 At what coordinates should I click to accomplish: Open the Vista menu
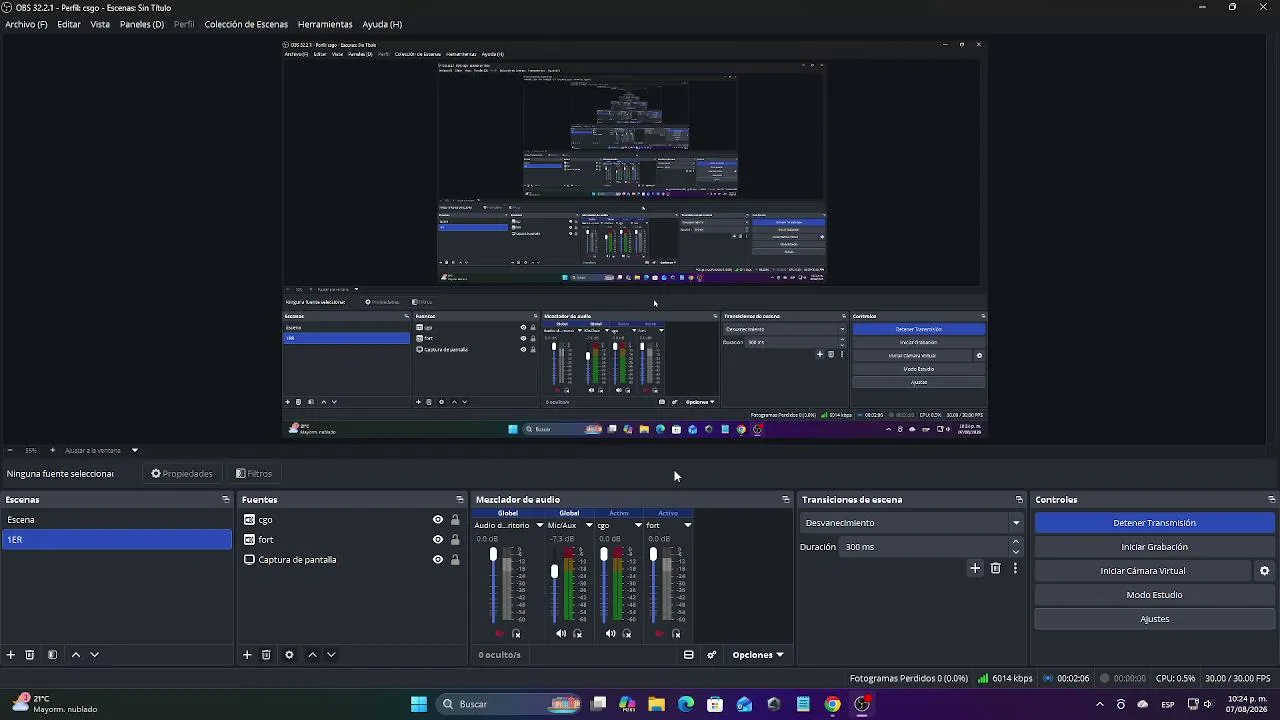coord(100,24)
